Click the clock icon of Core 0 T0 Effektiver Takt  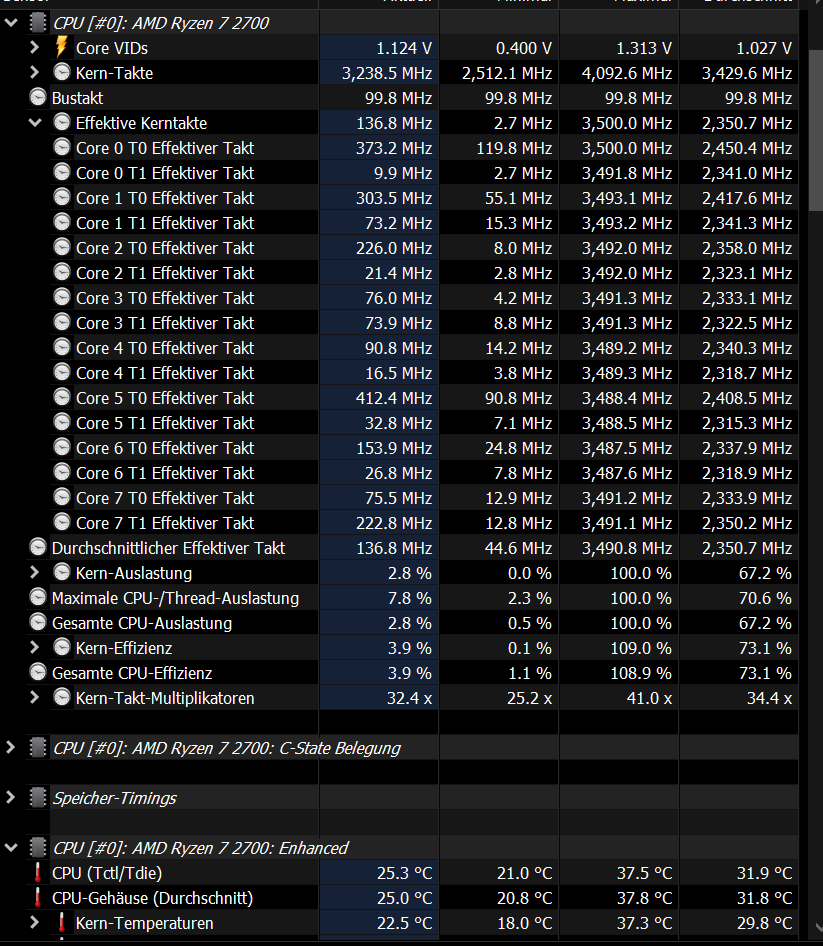[x=62, y=147]
